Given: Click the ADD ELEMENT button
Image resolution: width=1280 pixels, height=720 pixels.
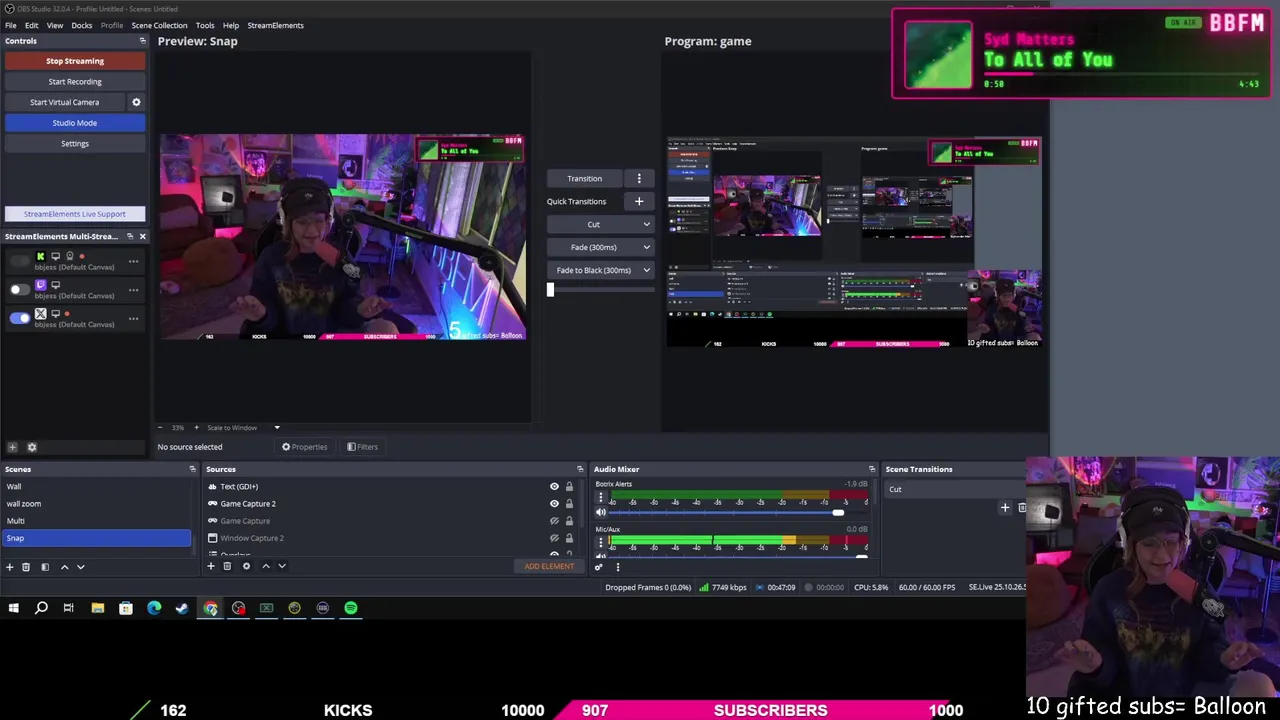Looking at the screenshot, I should (x=549, y=566).
